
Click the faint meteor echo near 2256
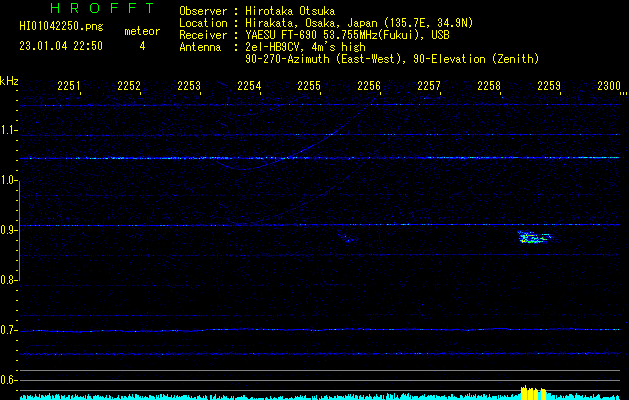pyautogui.click(x=348, y=238)
